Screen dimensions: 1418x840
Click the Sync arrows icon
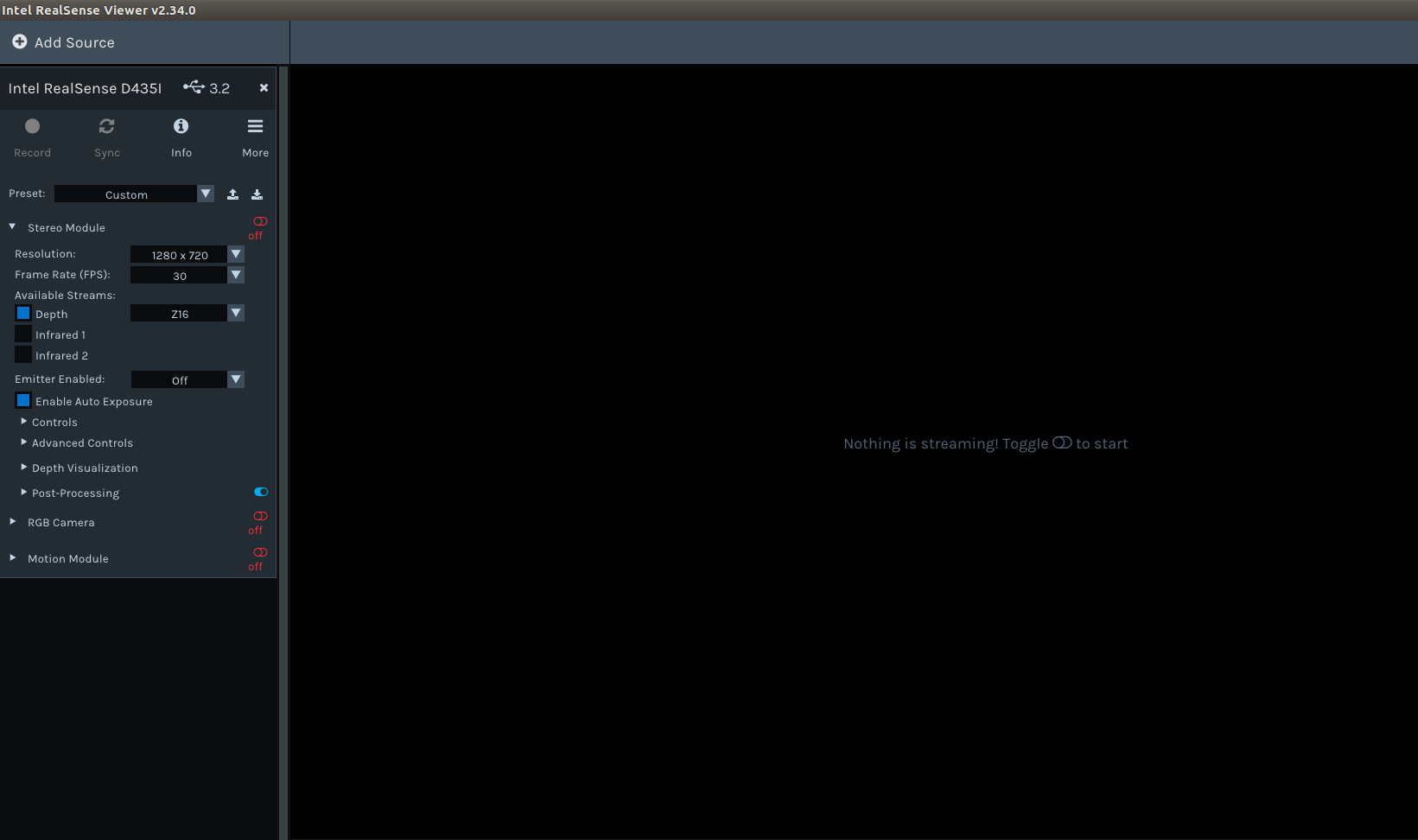tap(107, 126)
